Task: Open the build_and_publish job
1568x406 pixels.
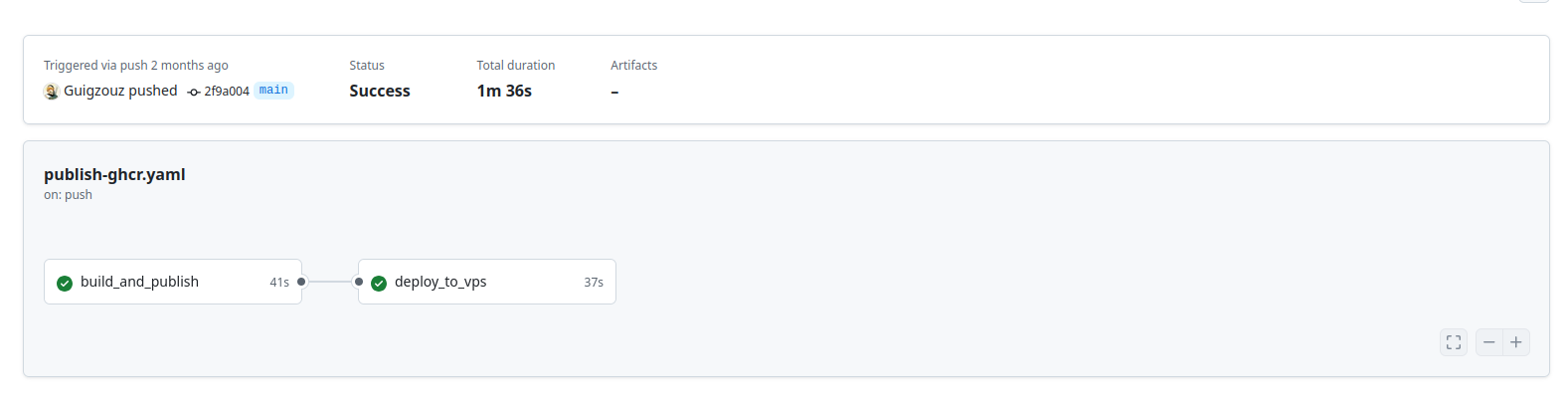Action: coord(139,282)
